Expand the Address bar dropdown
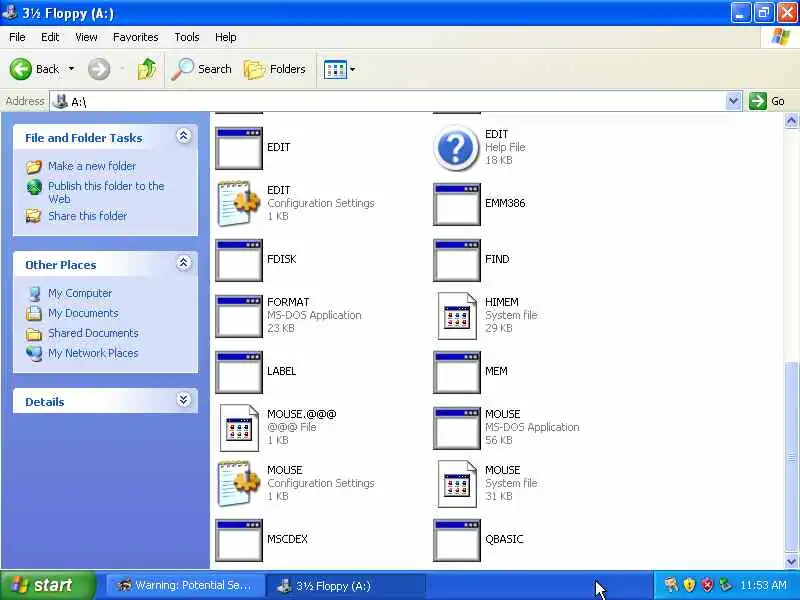 pos(733,101)
